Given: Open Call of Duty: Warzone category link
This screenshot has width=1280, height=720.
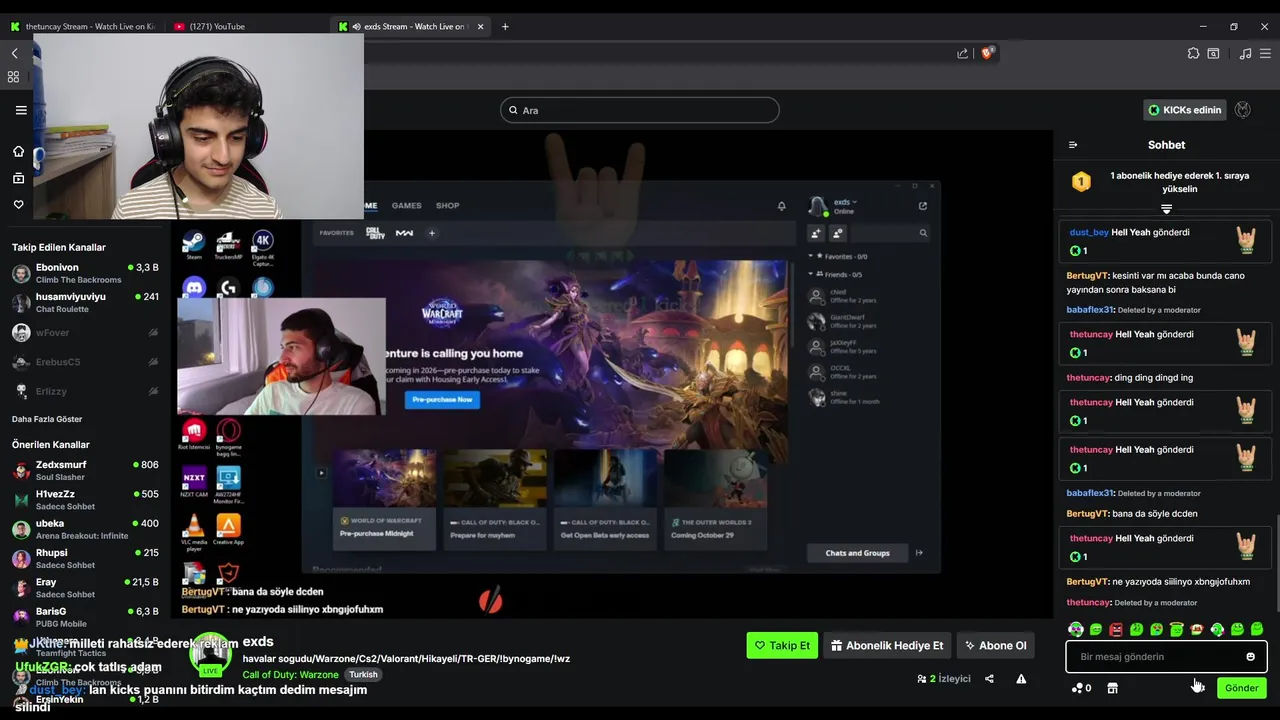Looking at the screenshot, I should coord(290,674).
